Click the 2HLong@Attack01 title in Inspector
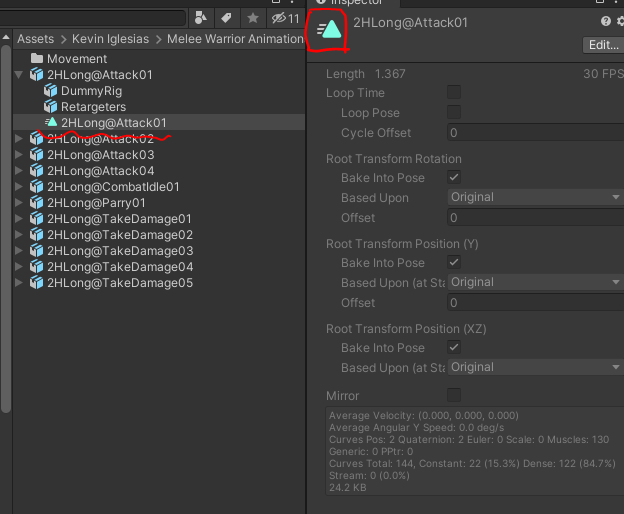The width and height of the screenshot is (624, 514). pos(410,23)
